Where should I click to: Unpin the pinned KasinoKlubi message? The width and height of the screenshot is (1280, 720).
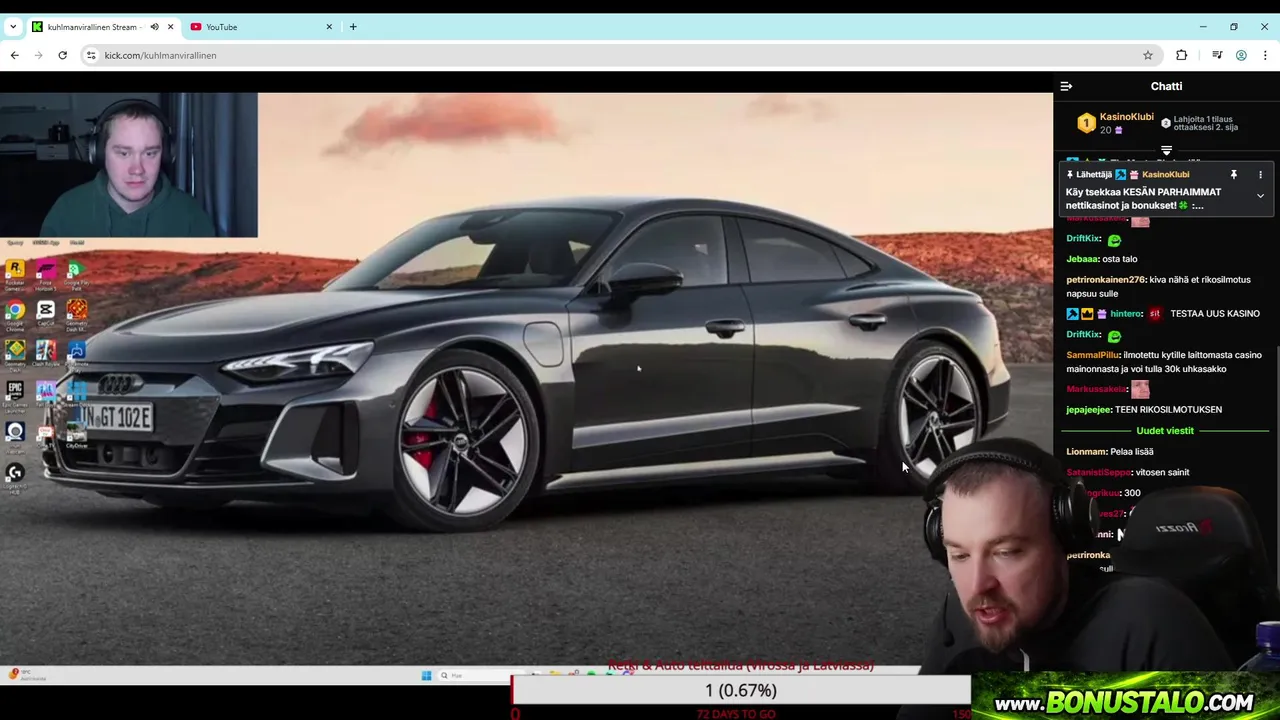point(1234,175)
